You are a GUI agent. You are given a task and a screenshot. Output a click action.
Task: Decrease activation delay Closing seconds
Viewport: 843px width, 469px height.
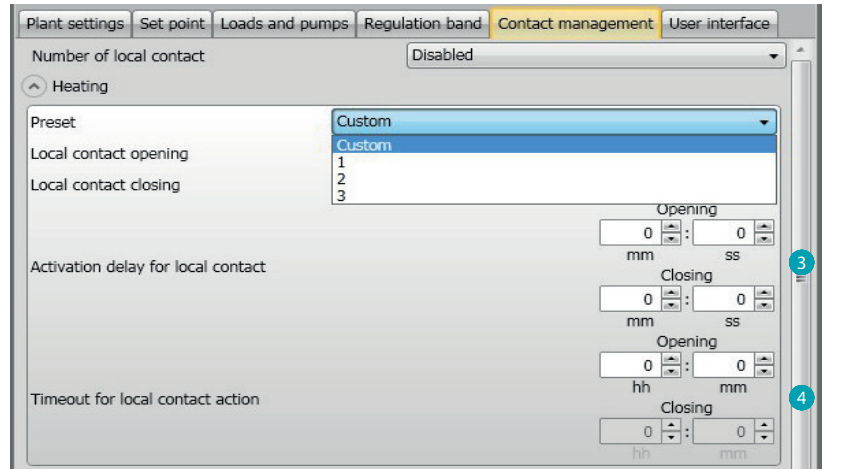point(764,305)
